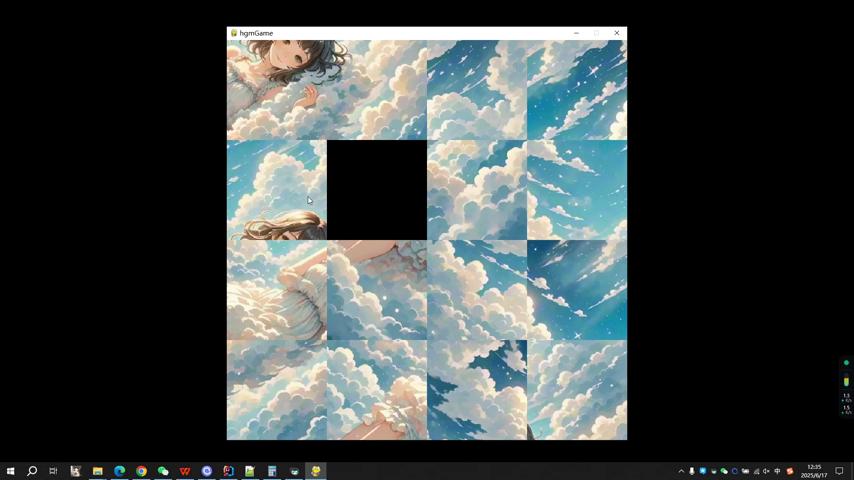
Task: Open WPS Office red W icon
Action: (x=185, y=471)
